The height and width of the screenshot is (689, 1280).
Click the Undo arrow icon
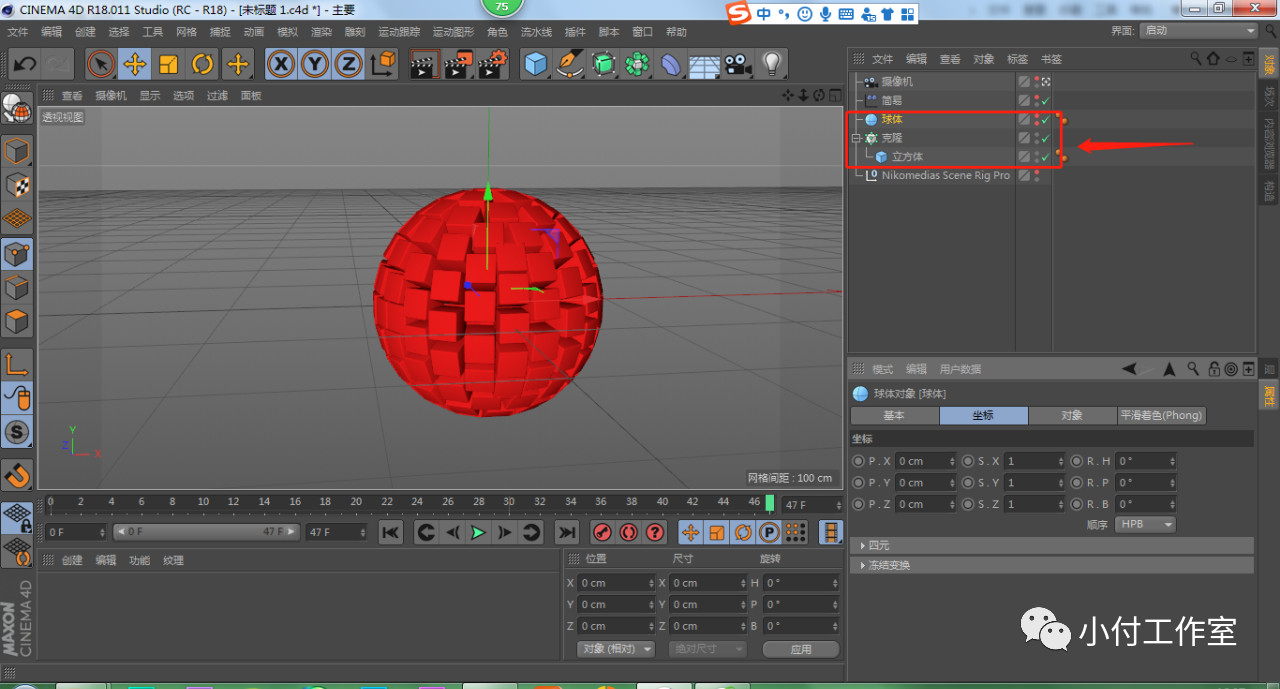25,65
